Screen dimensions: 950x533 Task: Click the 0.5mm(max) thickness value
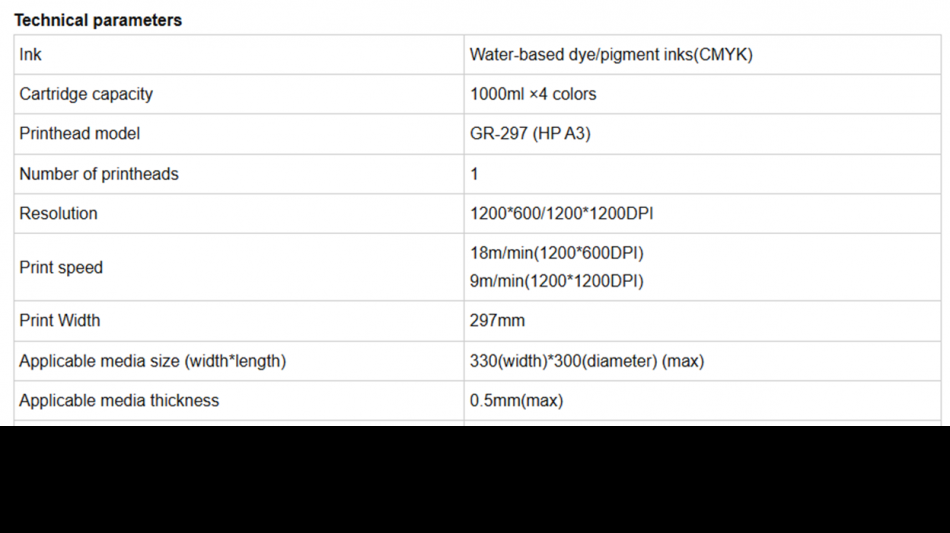[517, 400]
